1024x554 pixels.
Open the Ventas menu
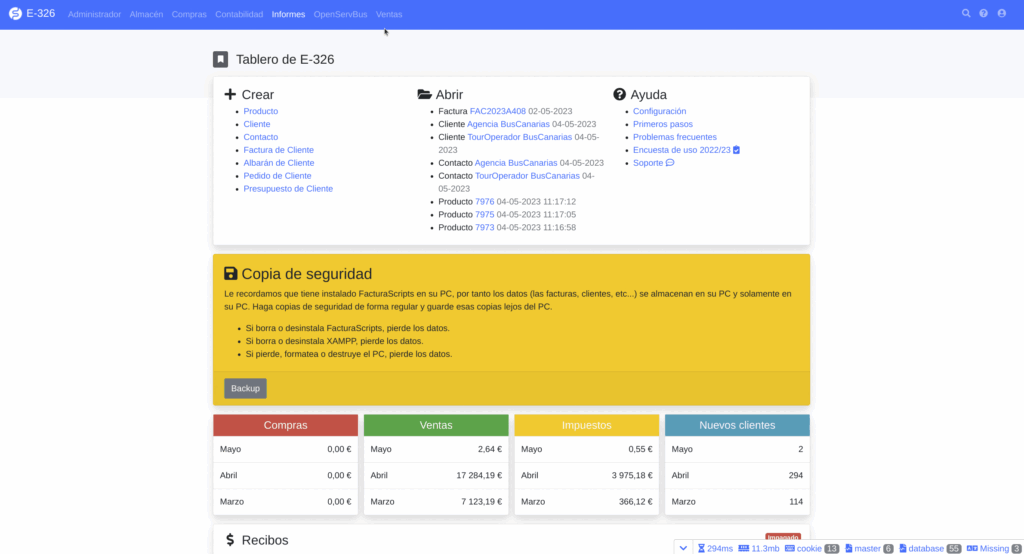point(389,15)
